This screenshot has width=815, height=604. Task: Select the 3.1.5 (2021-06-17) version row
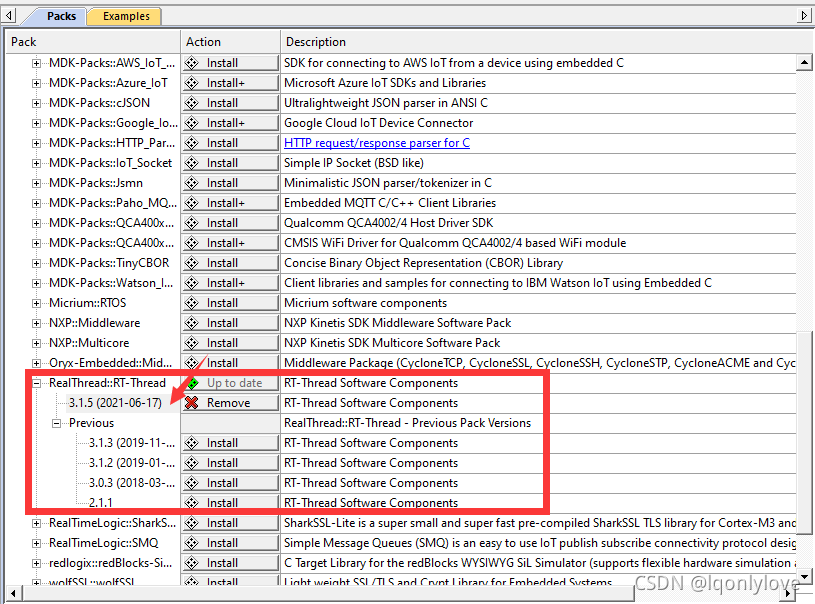(x=115, y=403)
